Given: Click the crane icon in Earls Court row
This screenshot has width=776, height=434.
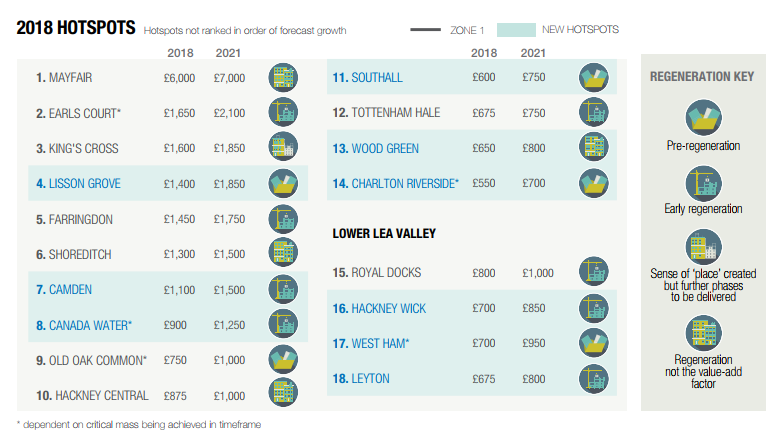Looking at the screenshot, I should coord(283,113).
